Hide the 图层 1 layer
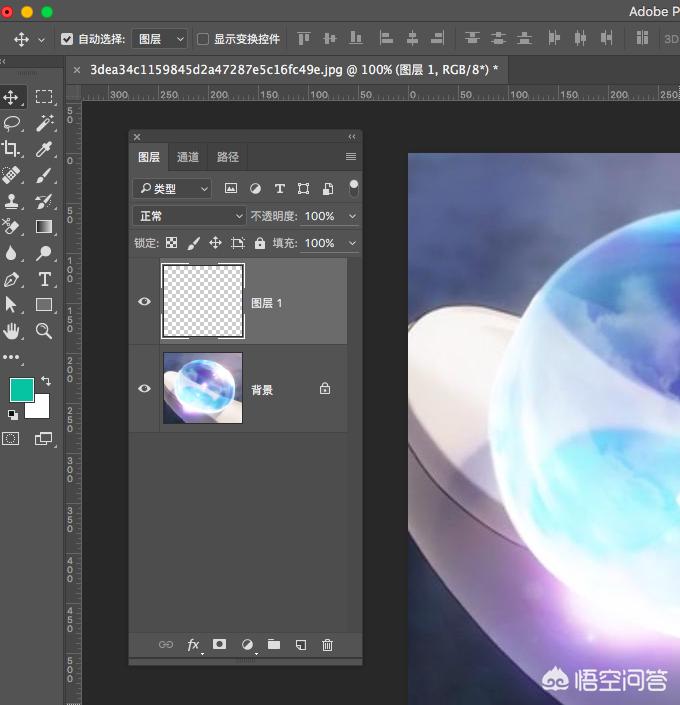 click(144, 302)
